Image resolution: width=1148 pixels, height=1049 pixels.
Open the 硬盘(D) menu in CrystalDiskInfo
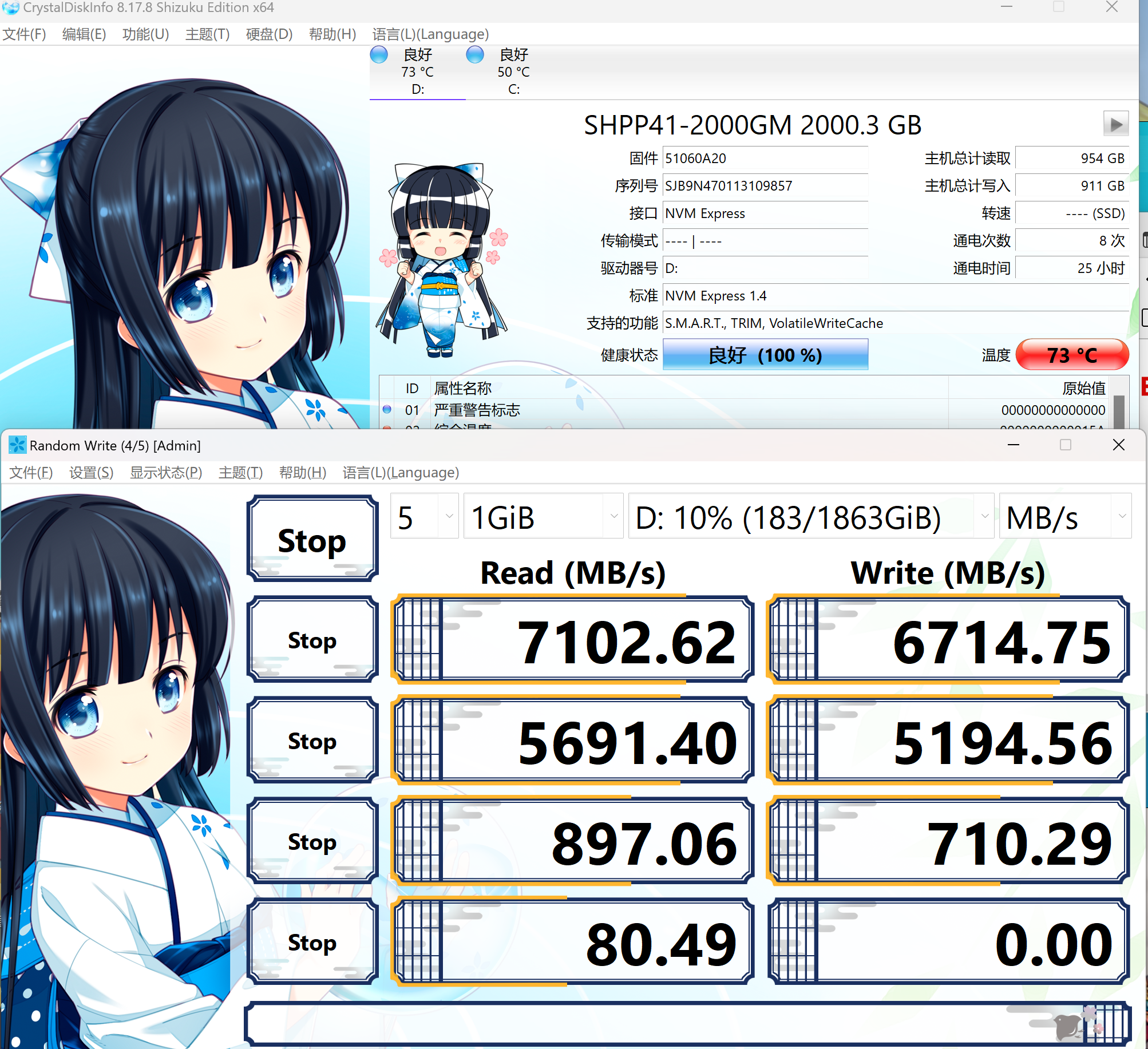[x=268, y=34]
